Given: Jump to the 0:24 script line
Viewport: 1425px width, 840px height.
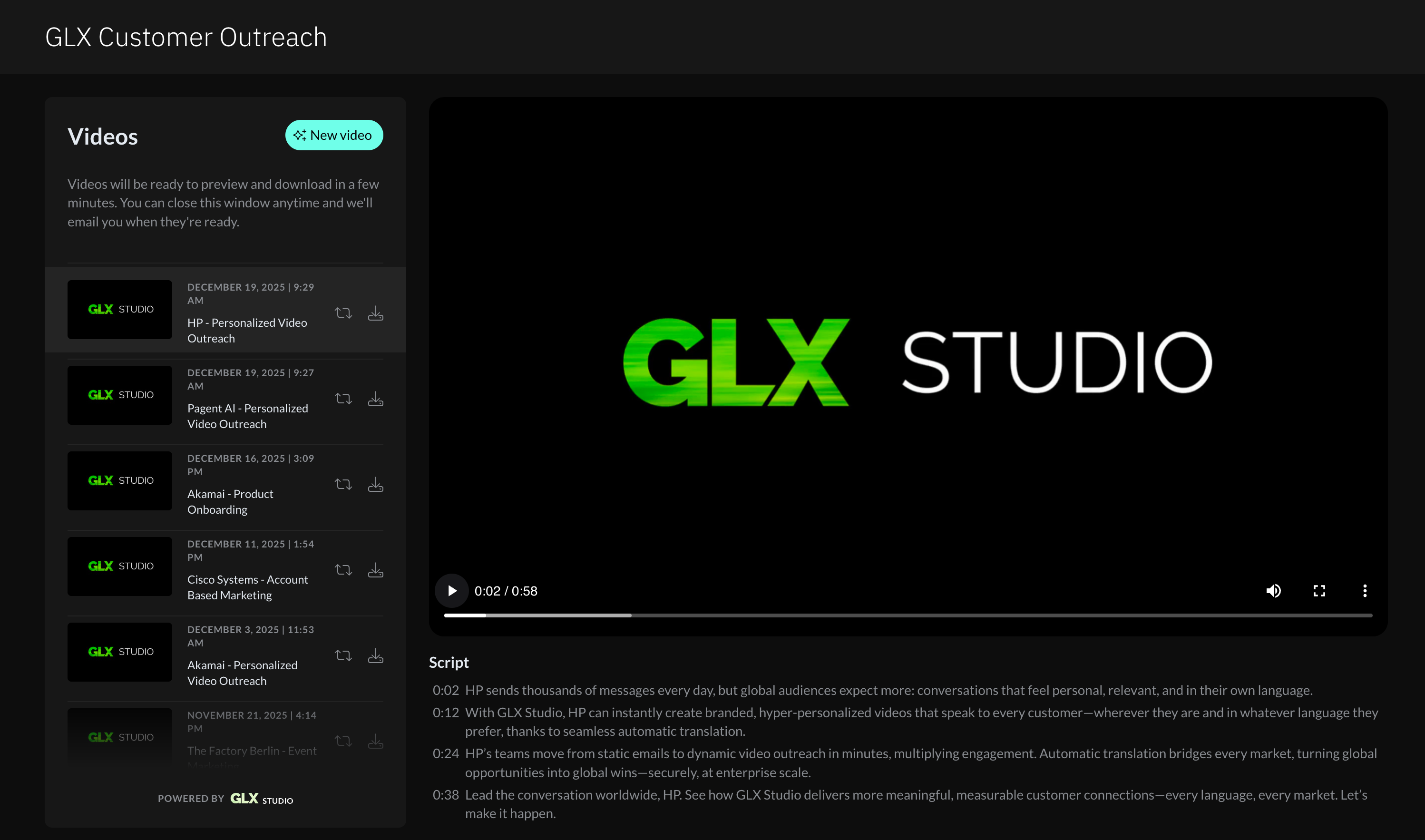Looking at the screenshot, I should click(445, 753).
